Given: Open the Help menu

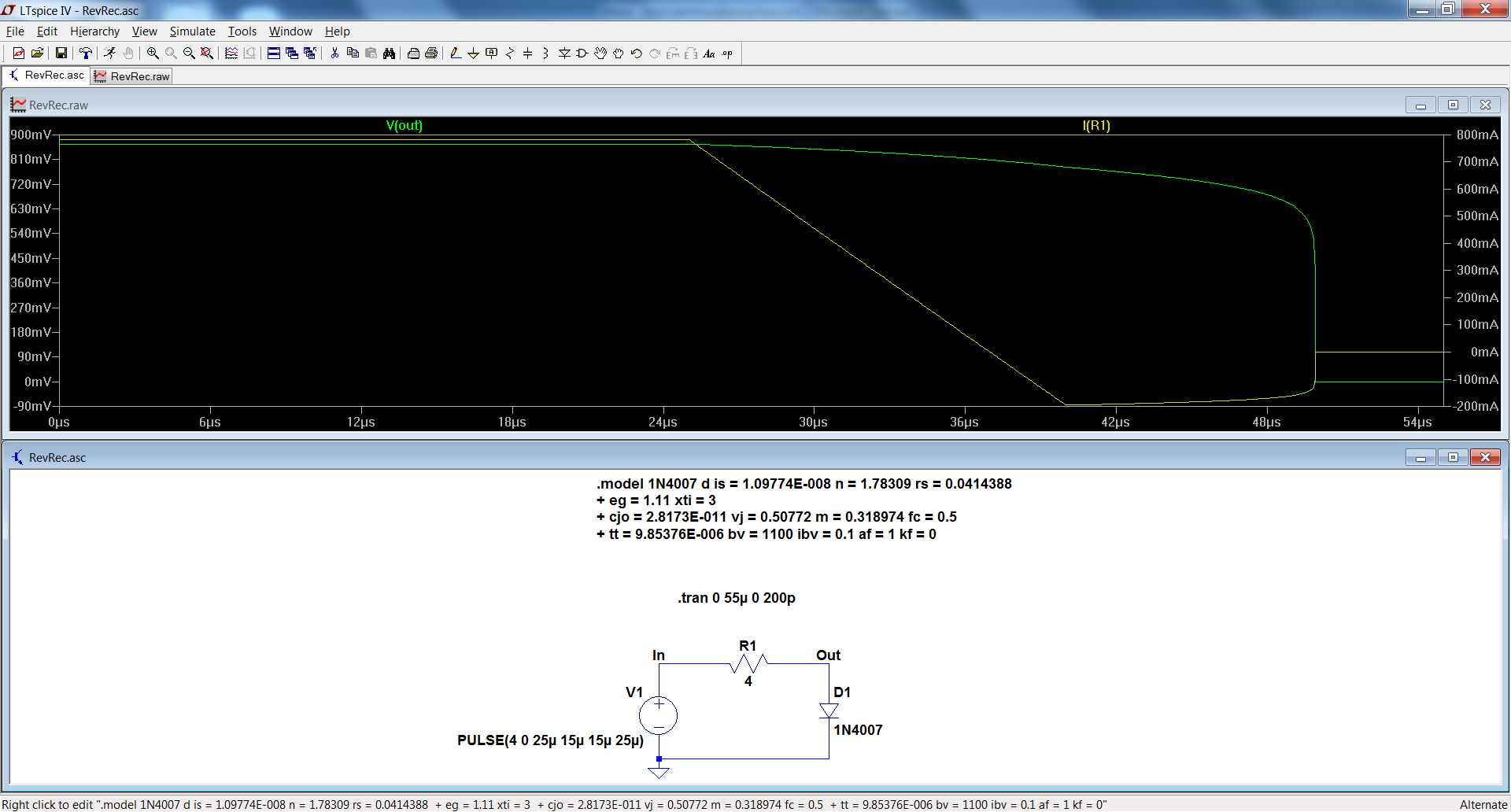Looking at the screenshot, I should [338, 31].
